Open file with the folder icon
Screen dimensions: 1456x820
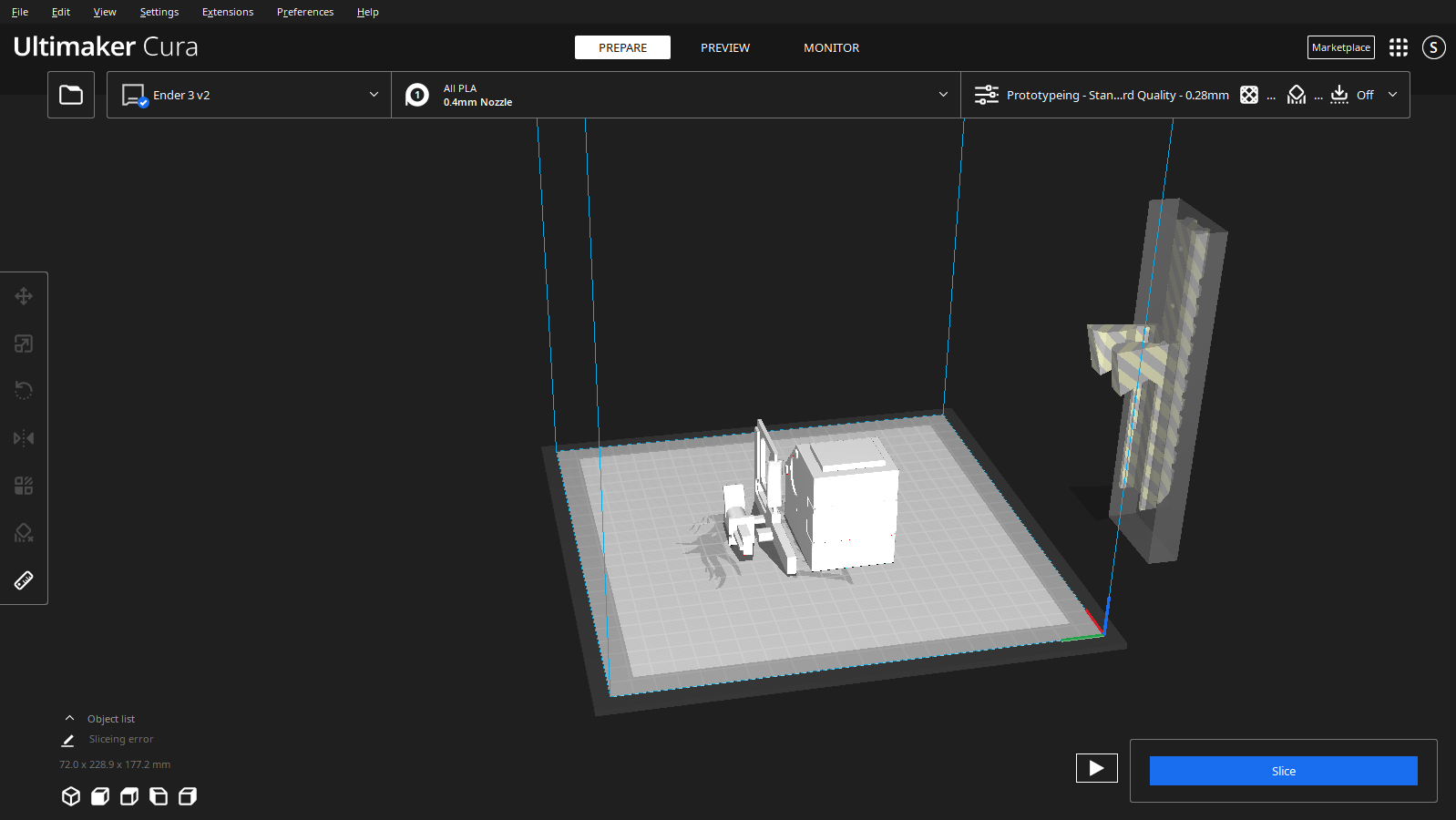click(71, 95)
